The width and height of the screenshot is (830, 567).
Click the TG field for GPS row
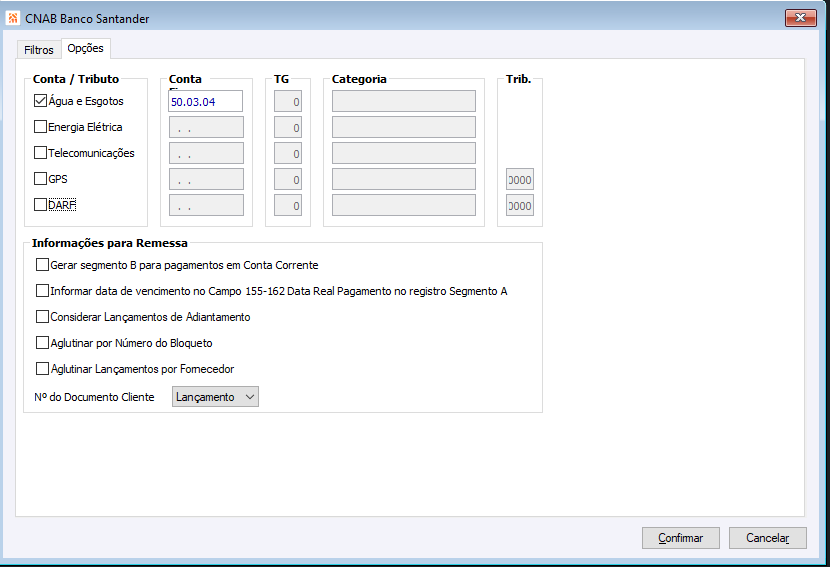click(288, 179)
